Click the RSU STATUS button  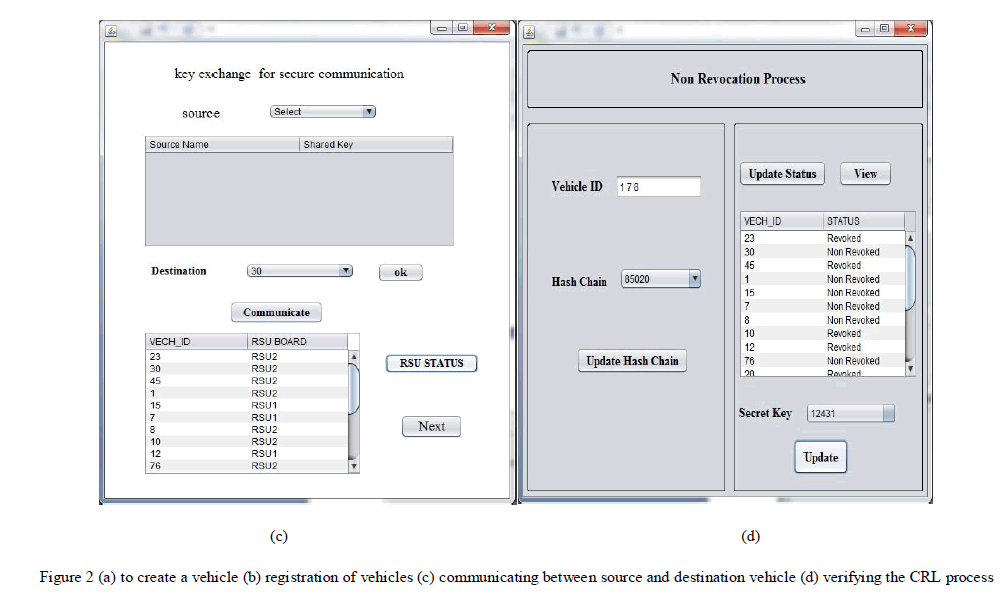tap(431, 363)
